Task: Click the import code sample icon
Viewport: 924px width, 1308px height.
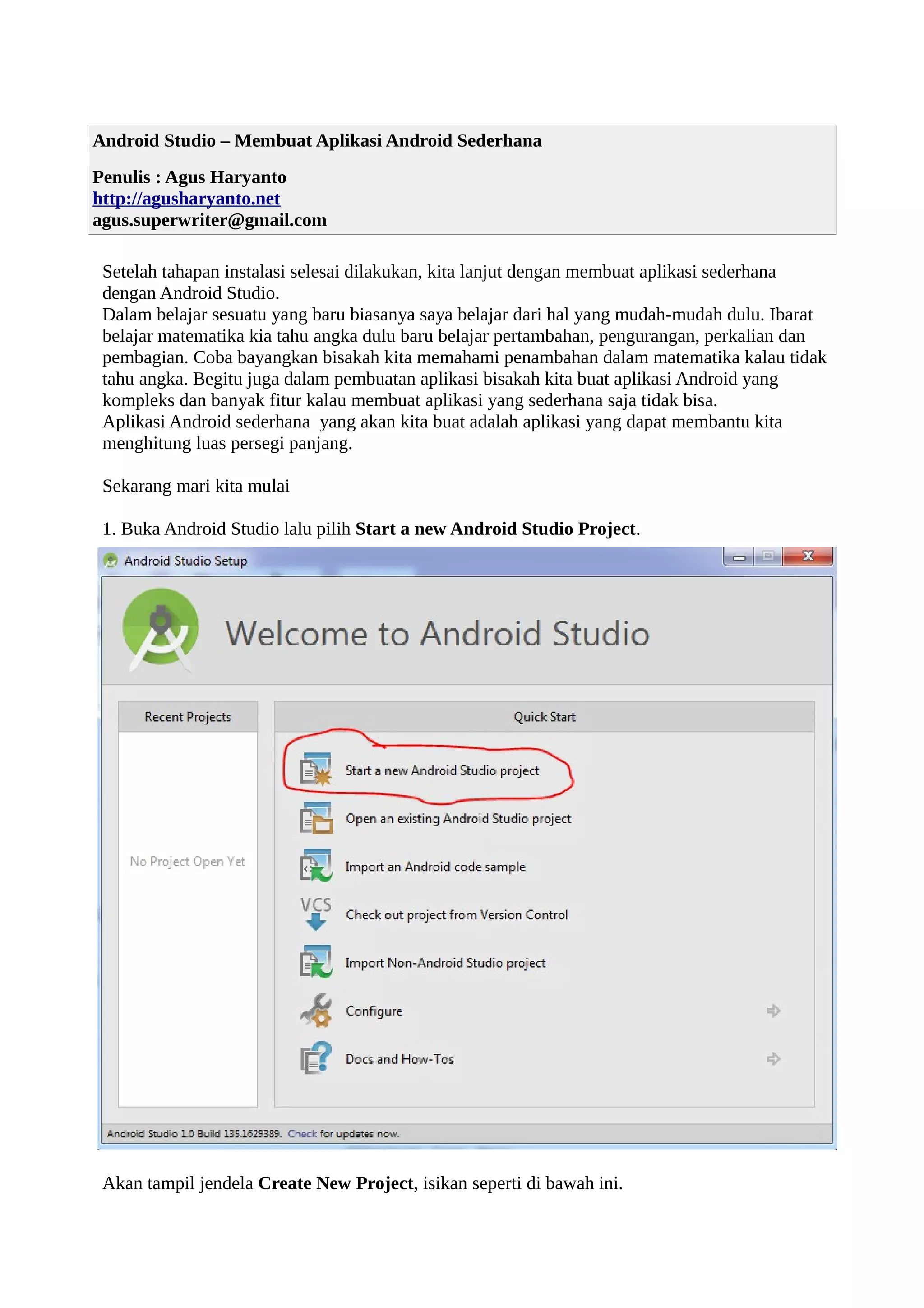Action: [x=316, y=866]
